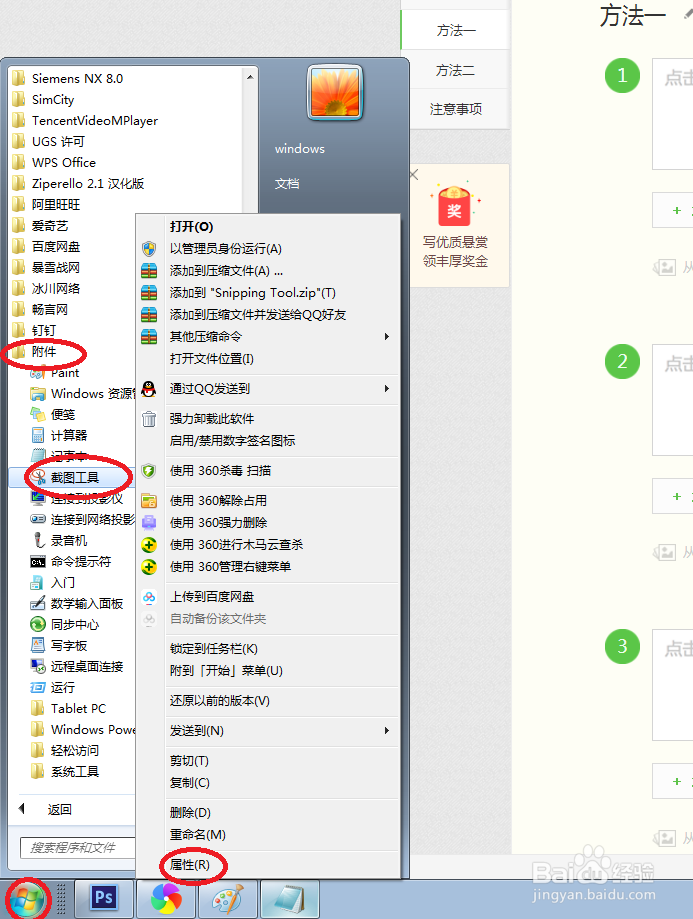Expand the 钉钉 folder
The width and height of the screenshot is (693, 919).
(43, 331)
